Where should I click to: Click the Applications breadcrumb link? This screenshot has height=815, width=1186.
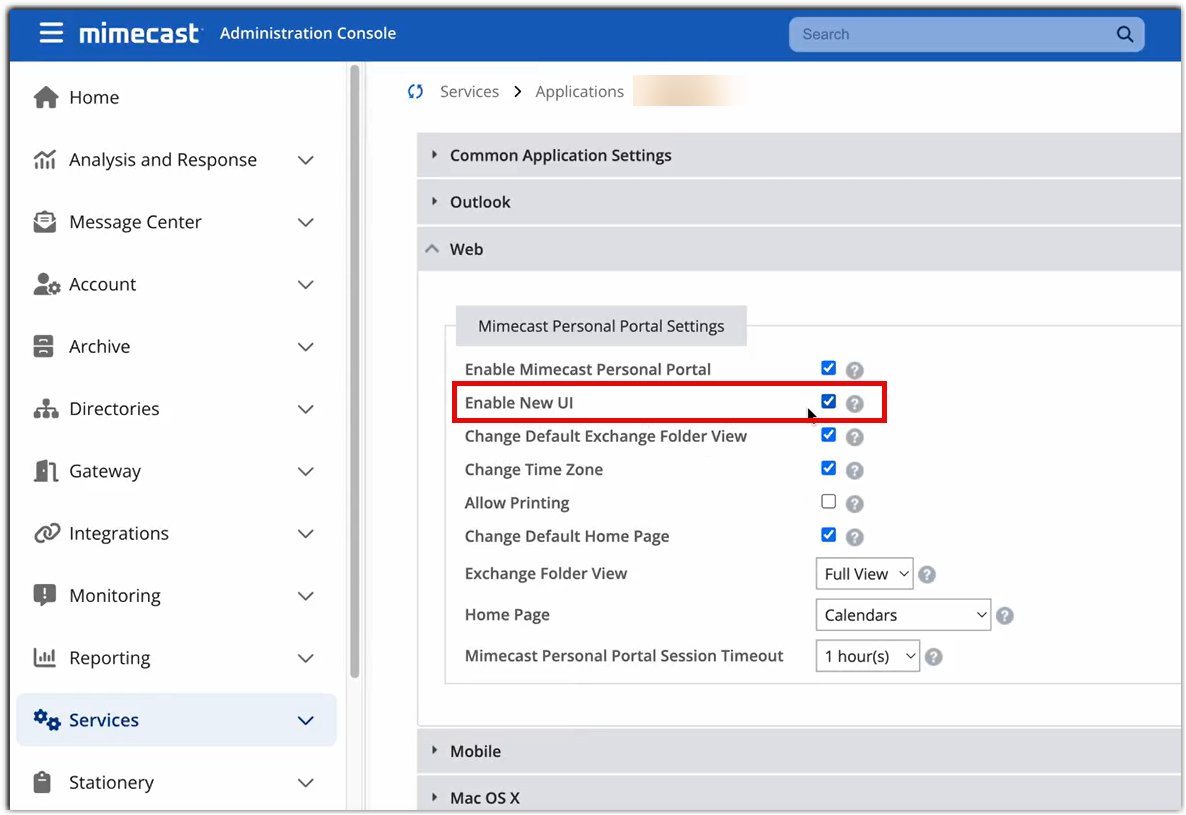point(579,92)
